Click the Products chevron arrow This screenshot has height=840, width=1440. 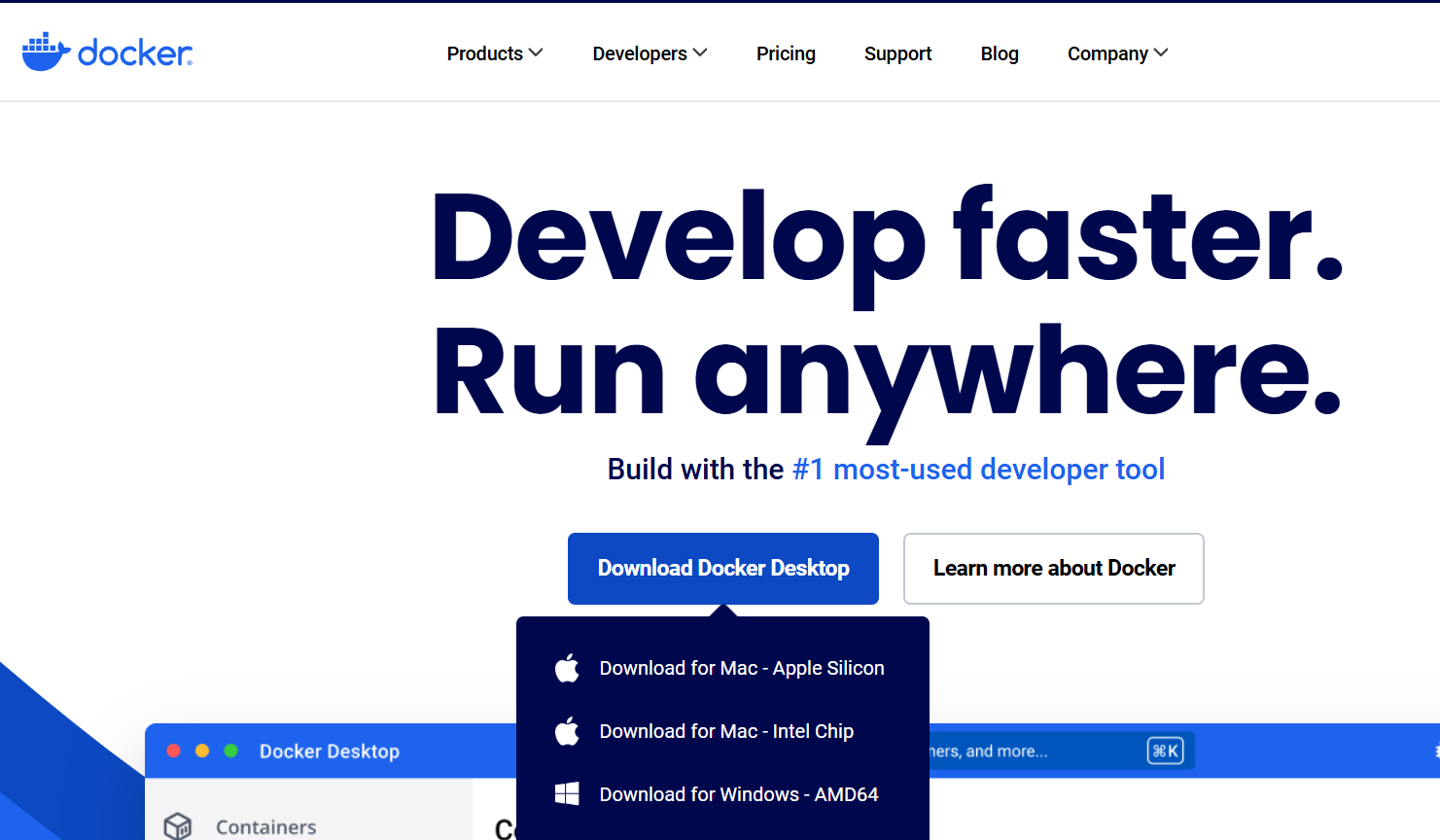[x=536, y=52]
